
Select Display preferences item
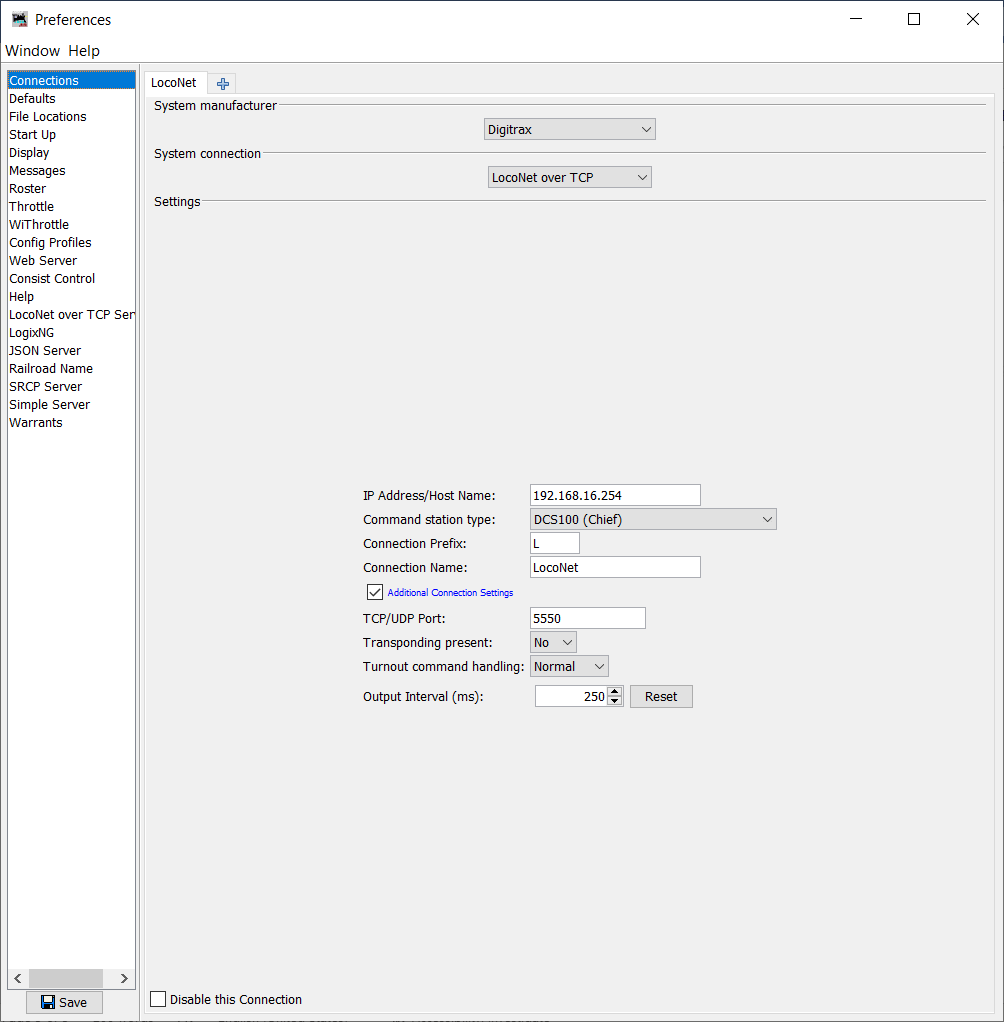click(x=72, y=153)
